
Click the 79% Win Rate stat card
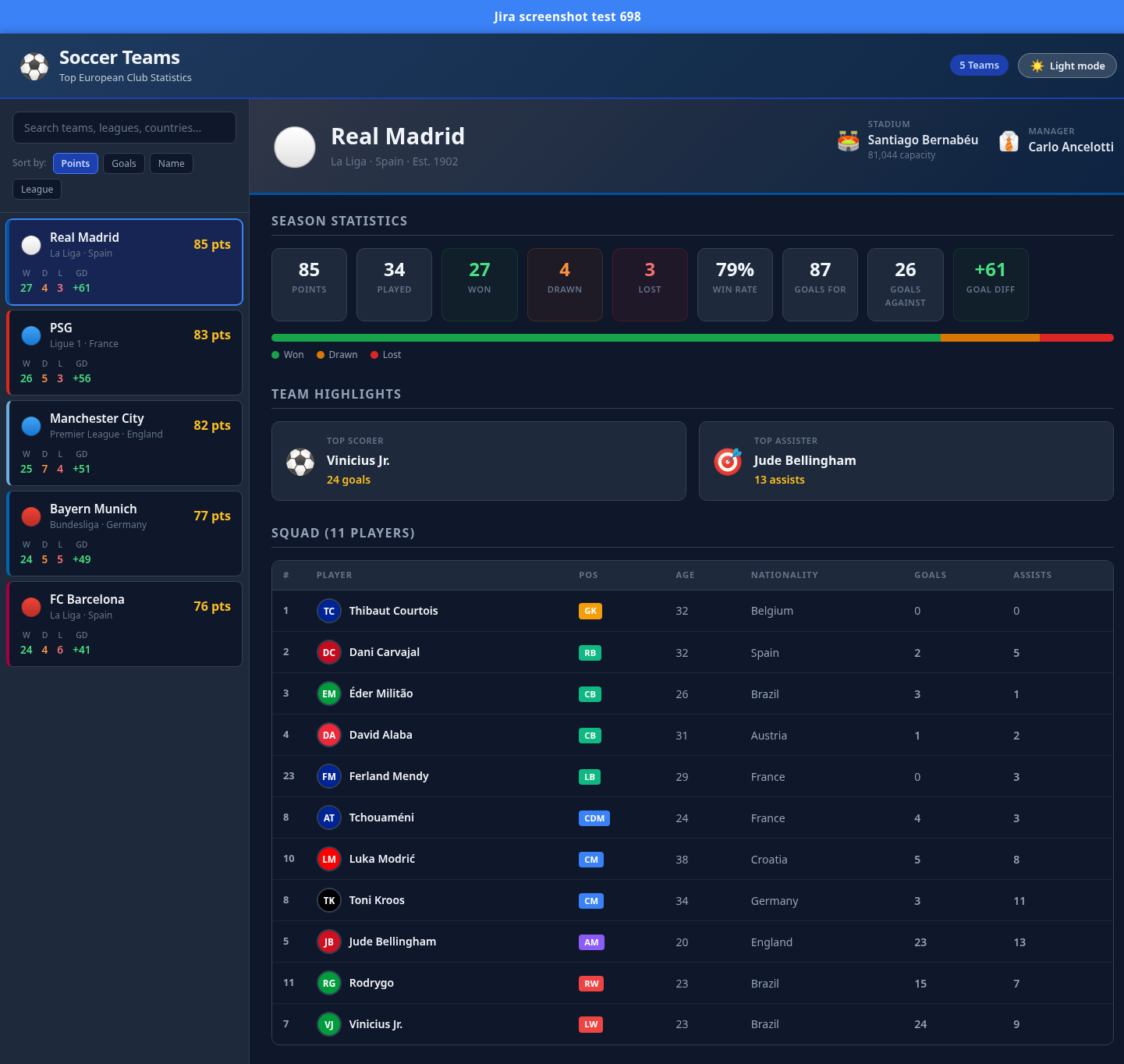coord(736,285)
